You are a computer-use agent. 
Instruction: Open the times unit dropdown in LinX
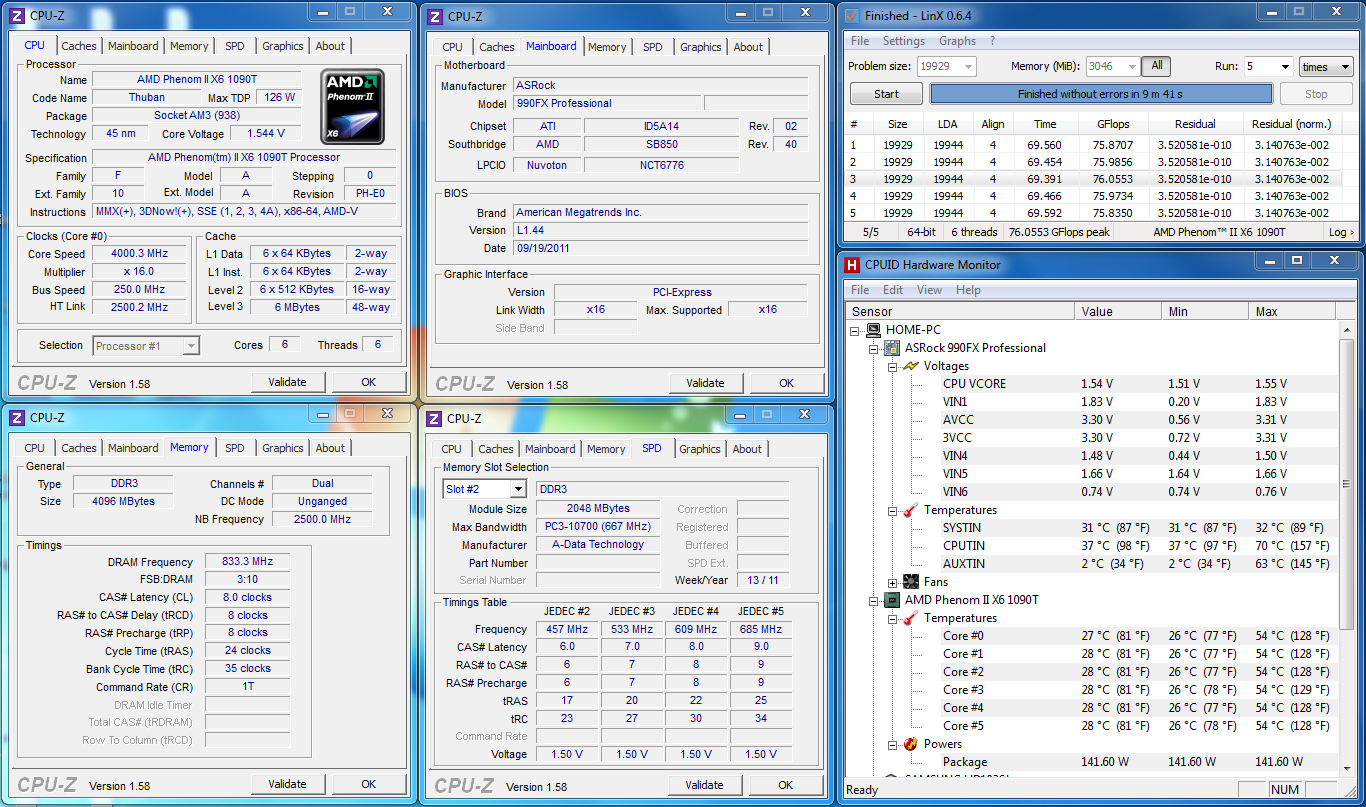(1325, 67)
